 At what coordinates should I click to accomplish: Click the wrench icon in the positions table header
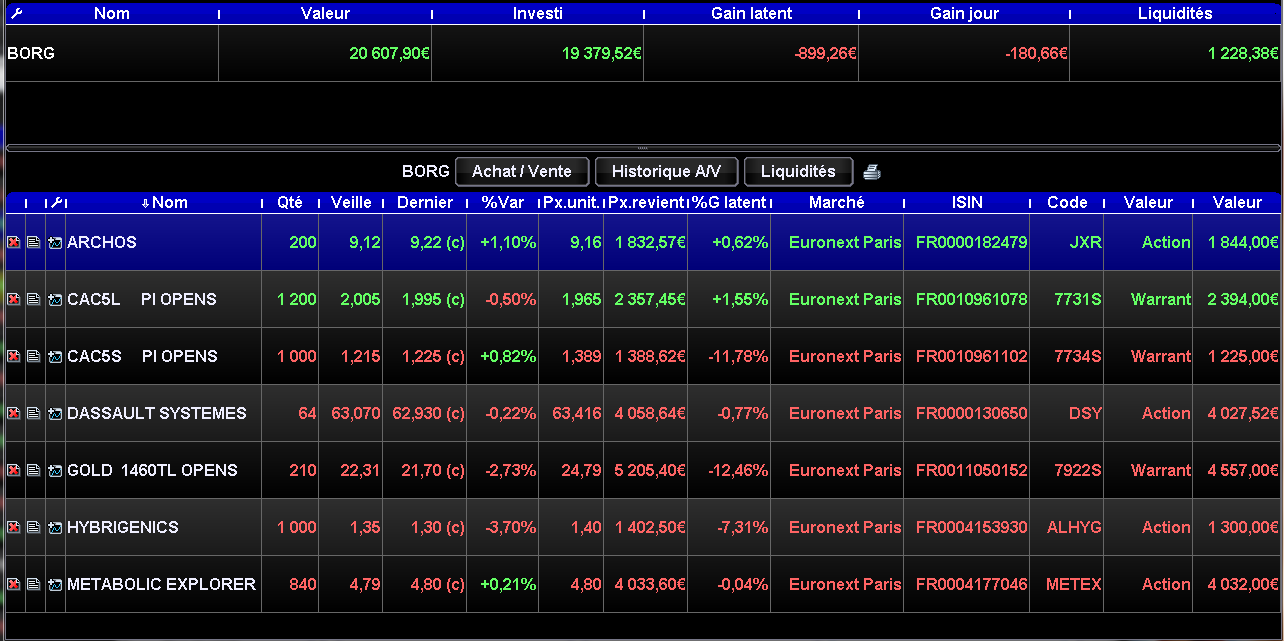point(56,202)
